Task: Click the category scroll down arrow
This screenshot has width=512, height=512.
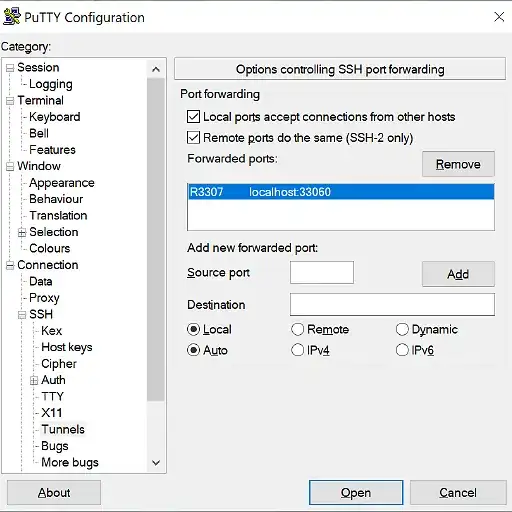Action: coord(156,463)
